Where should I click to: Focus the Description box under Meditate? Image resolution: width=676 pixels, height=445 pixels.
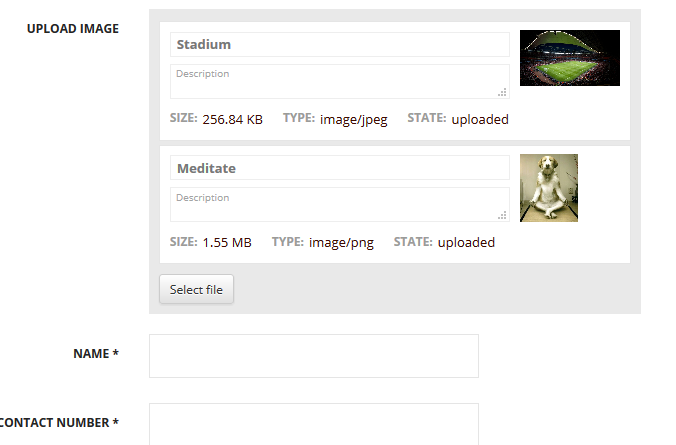pos(339,205)
